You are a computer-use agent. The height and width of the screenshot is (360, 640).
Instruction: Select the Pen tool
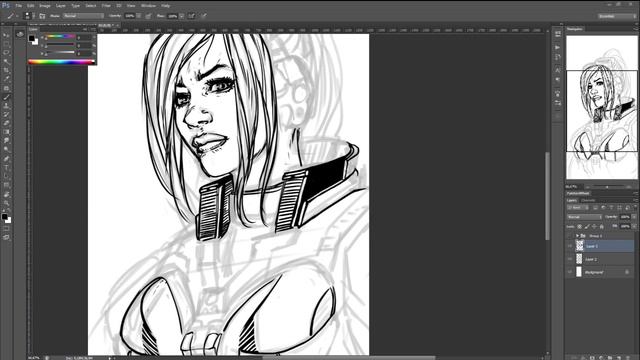coord(6,158)
